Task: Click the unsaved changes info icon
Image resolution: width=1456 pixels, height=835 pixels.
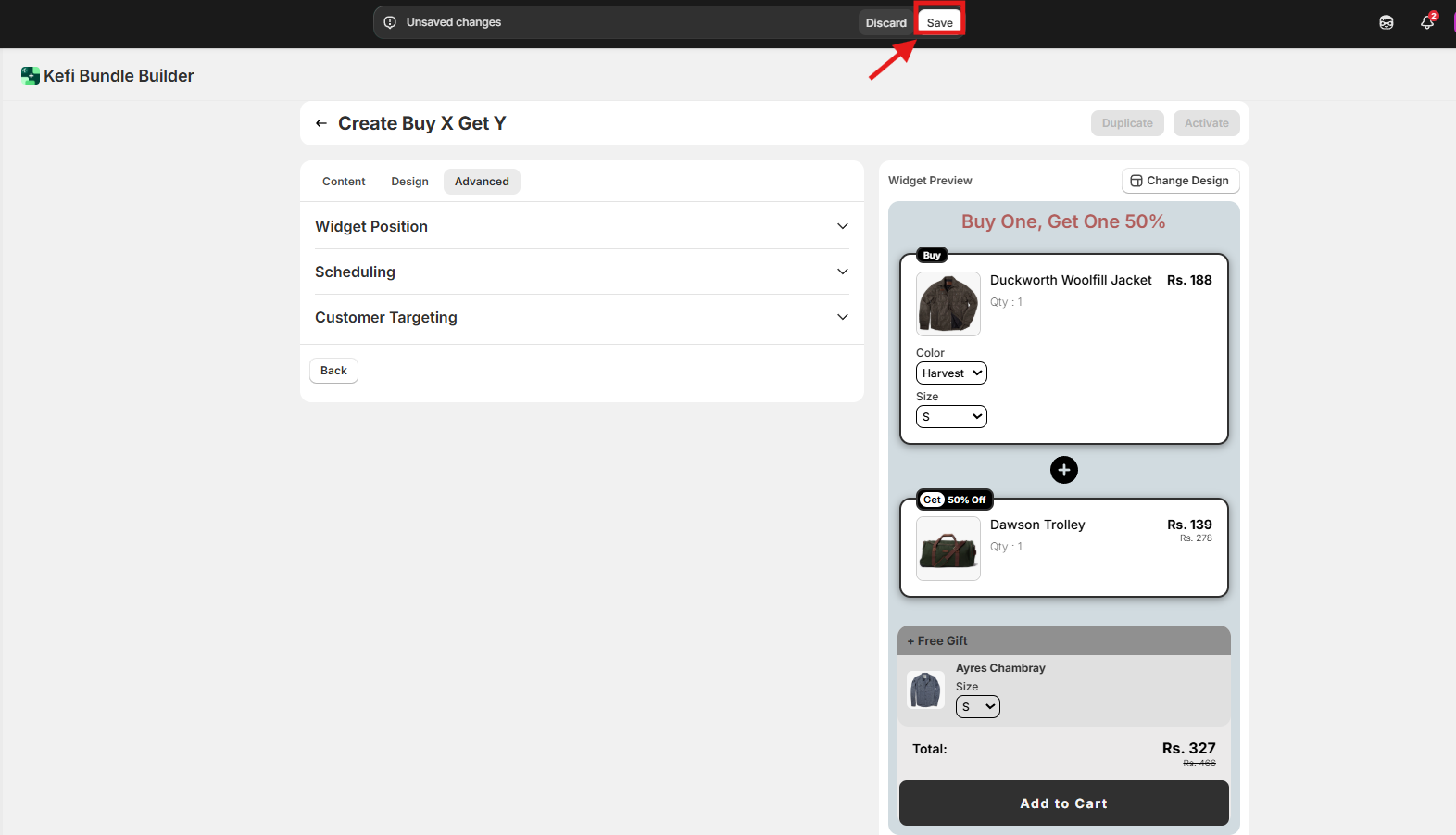Action: point(390,22)
